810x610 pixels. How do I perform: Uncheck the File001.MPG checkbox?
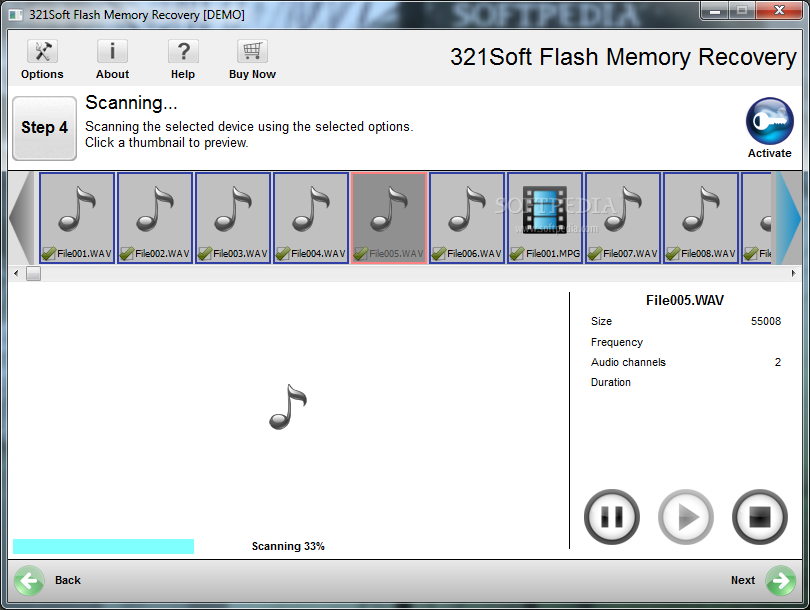(517, 254)
